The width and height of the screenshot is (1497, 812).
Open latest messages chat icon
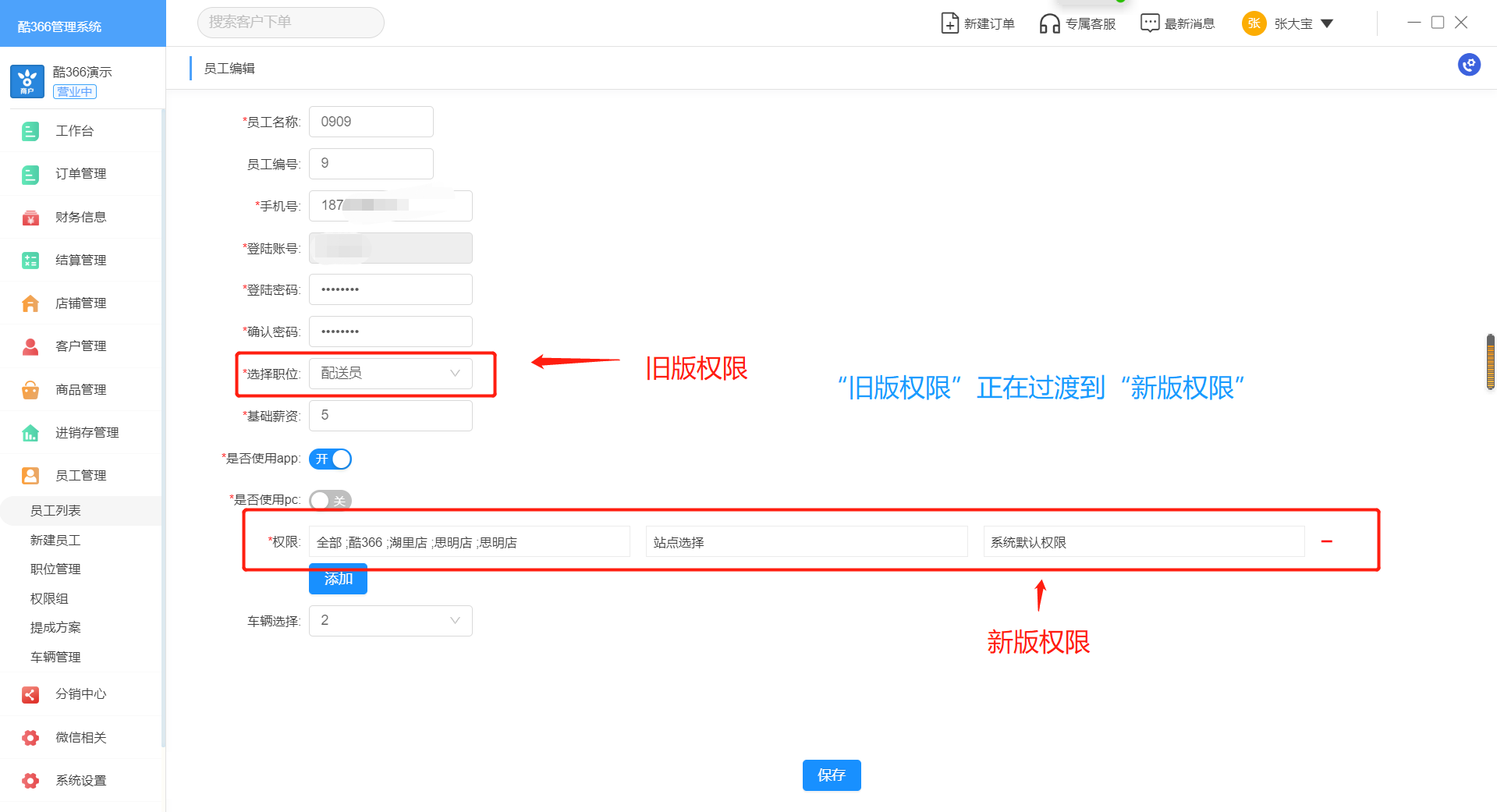coord(1149,23)
